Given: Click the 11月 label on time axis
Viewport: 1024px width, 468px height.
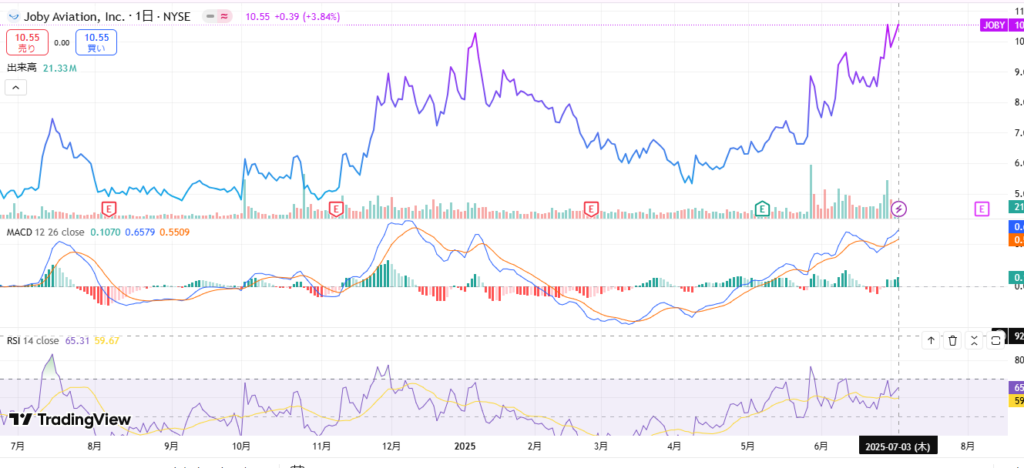Looking at the screenshot, I should (x=322, y=446).
